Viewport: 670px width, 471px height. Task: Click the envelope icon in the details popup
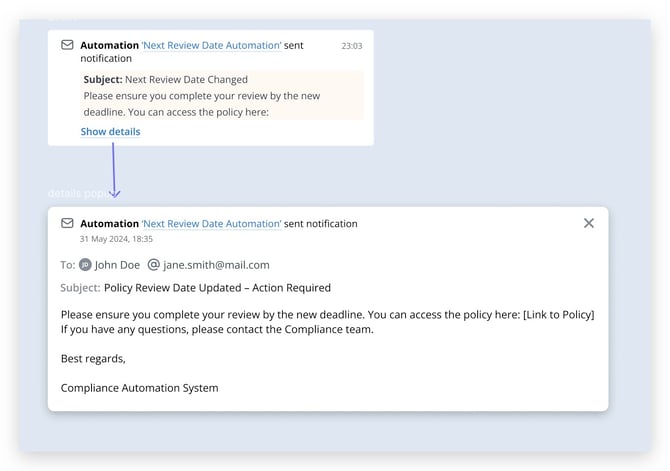[67, 223]
